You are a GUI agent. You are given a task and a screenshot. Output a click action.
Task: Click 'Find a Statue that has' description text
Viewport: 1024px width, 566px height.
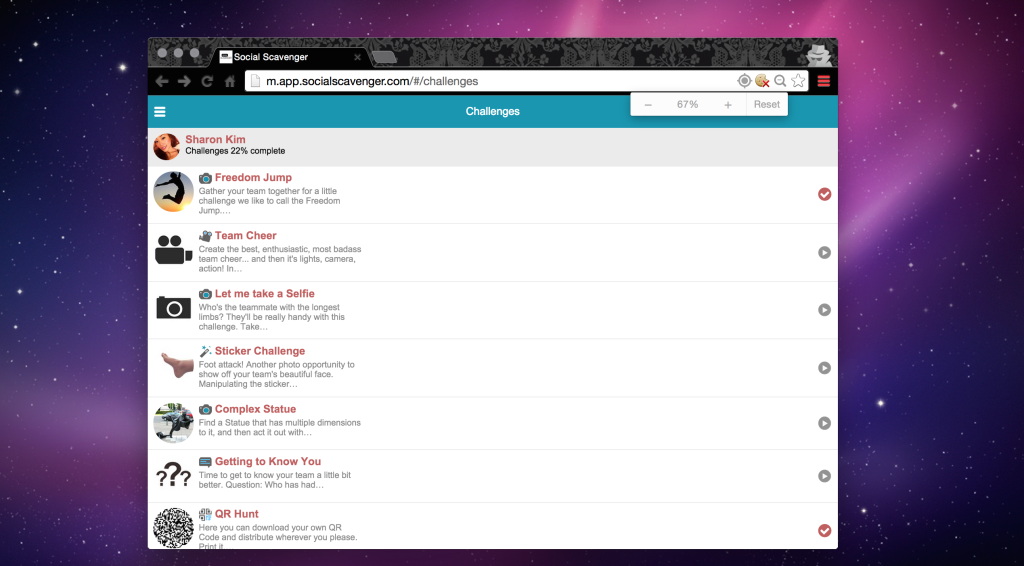[x=280, y=428]
